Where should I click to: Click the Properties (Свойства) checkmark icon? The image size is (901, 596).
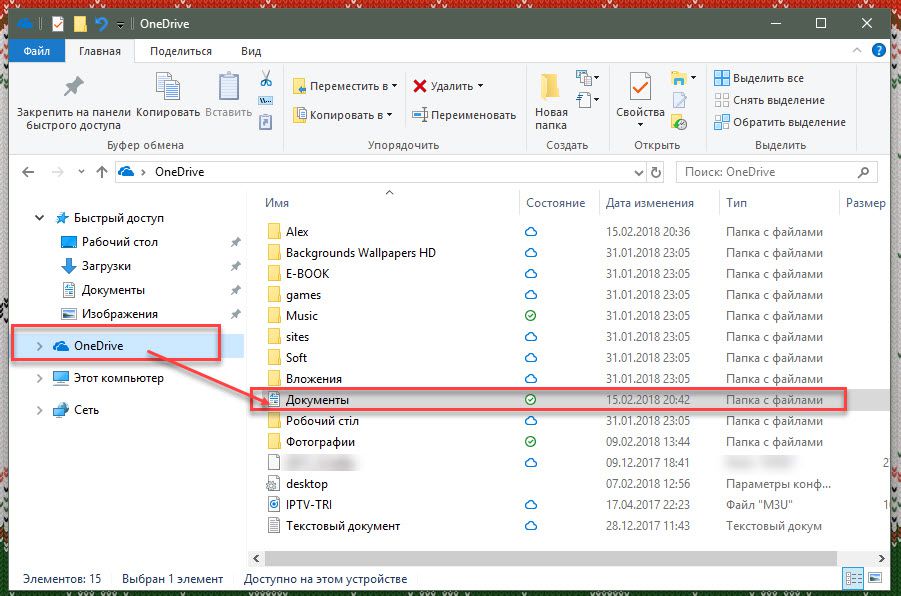click(x=640, y=88)
